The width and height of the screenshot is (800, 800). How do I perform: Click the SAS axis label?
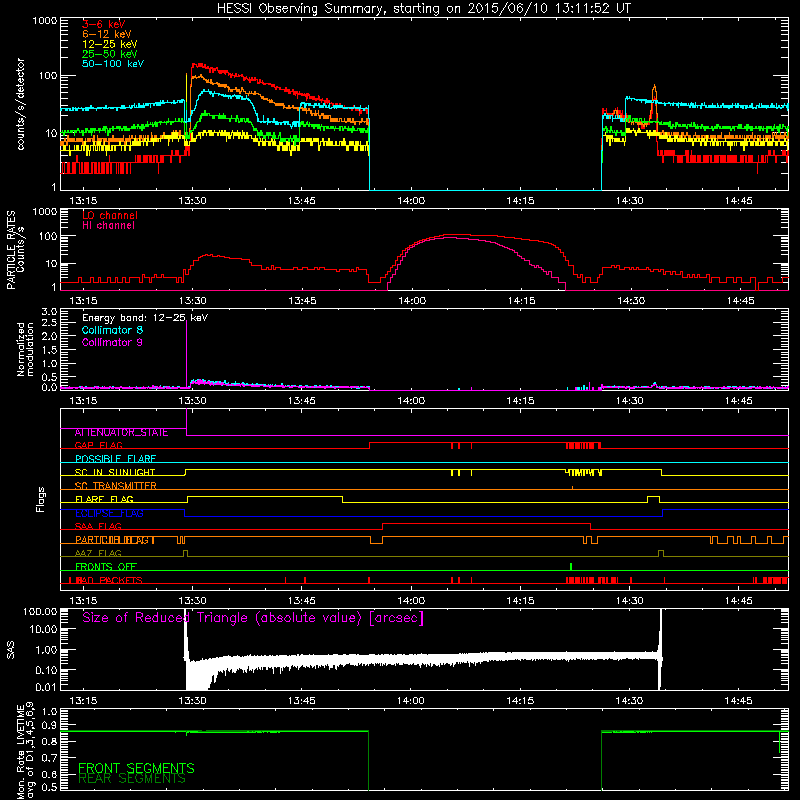coord(11,650)
